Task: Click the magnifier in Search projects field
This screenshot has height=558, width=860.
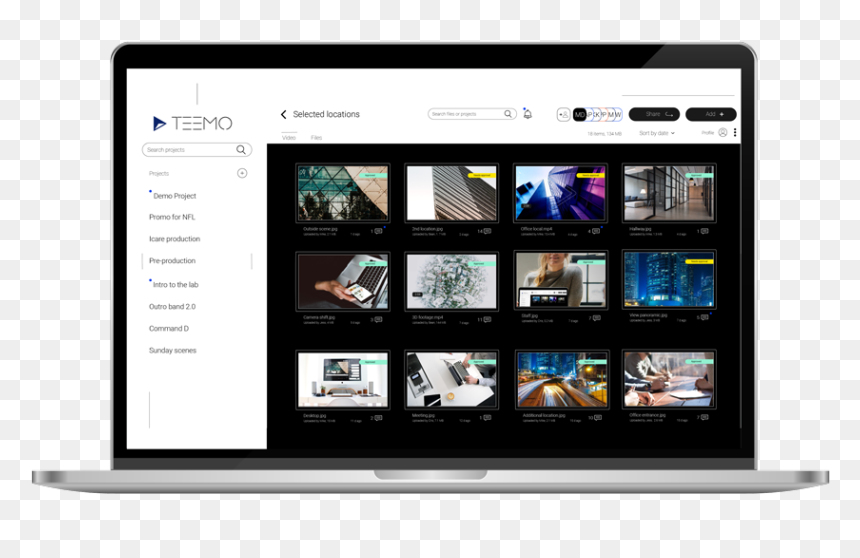Action: pos(241,150)
